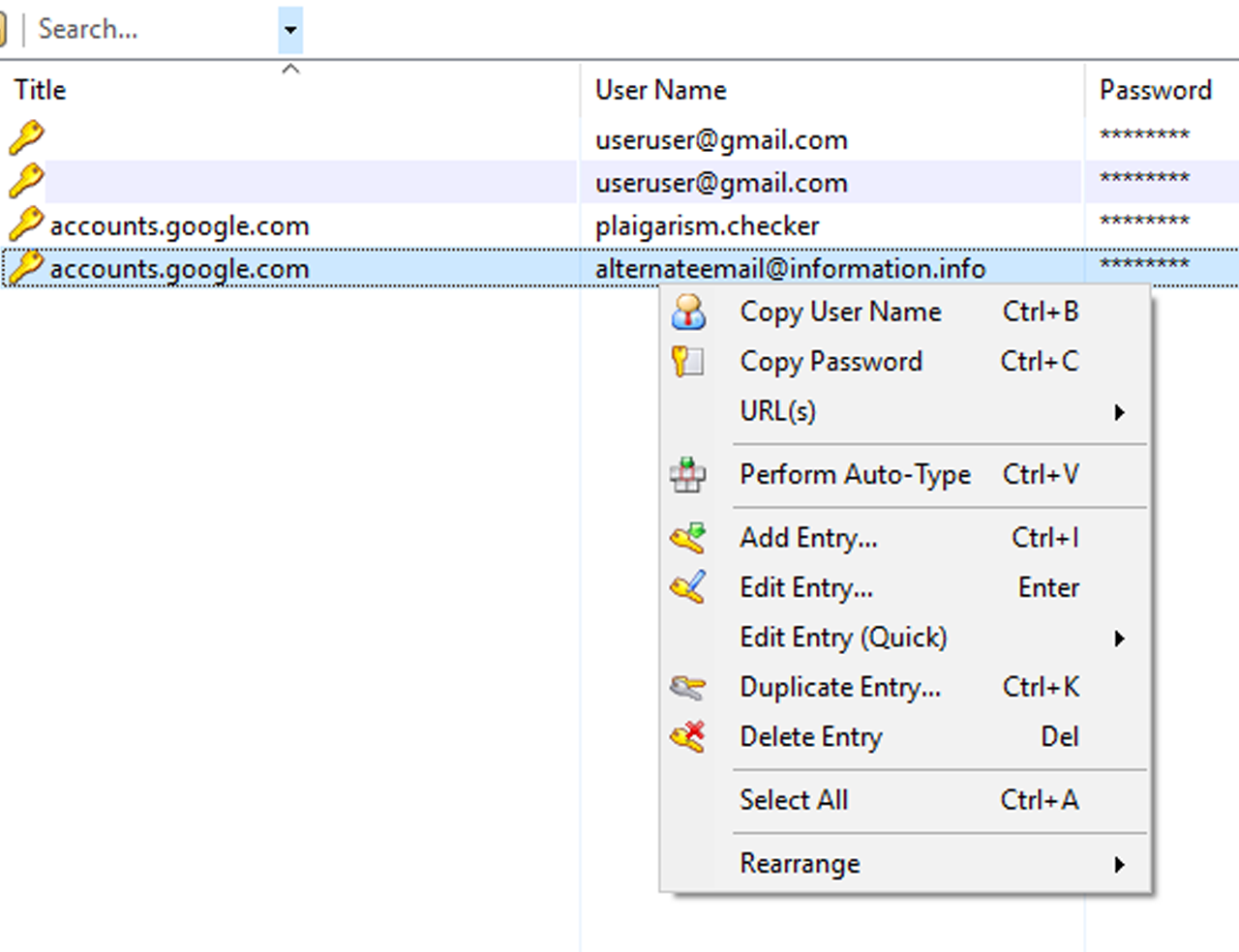Click masked password in plaigarism.checker row
Image resolution: width=1239 pixels, height=952 pixels.
(1144, 222)
